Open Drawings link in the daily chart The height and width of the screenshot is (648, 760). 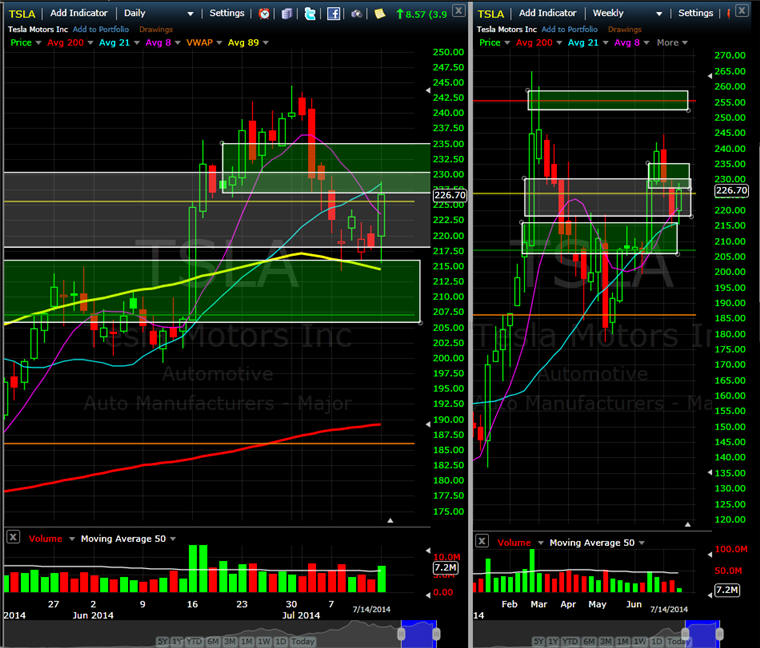point(156,30)
